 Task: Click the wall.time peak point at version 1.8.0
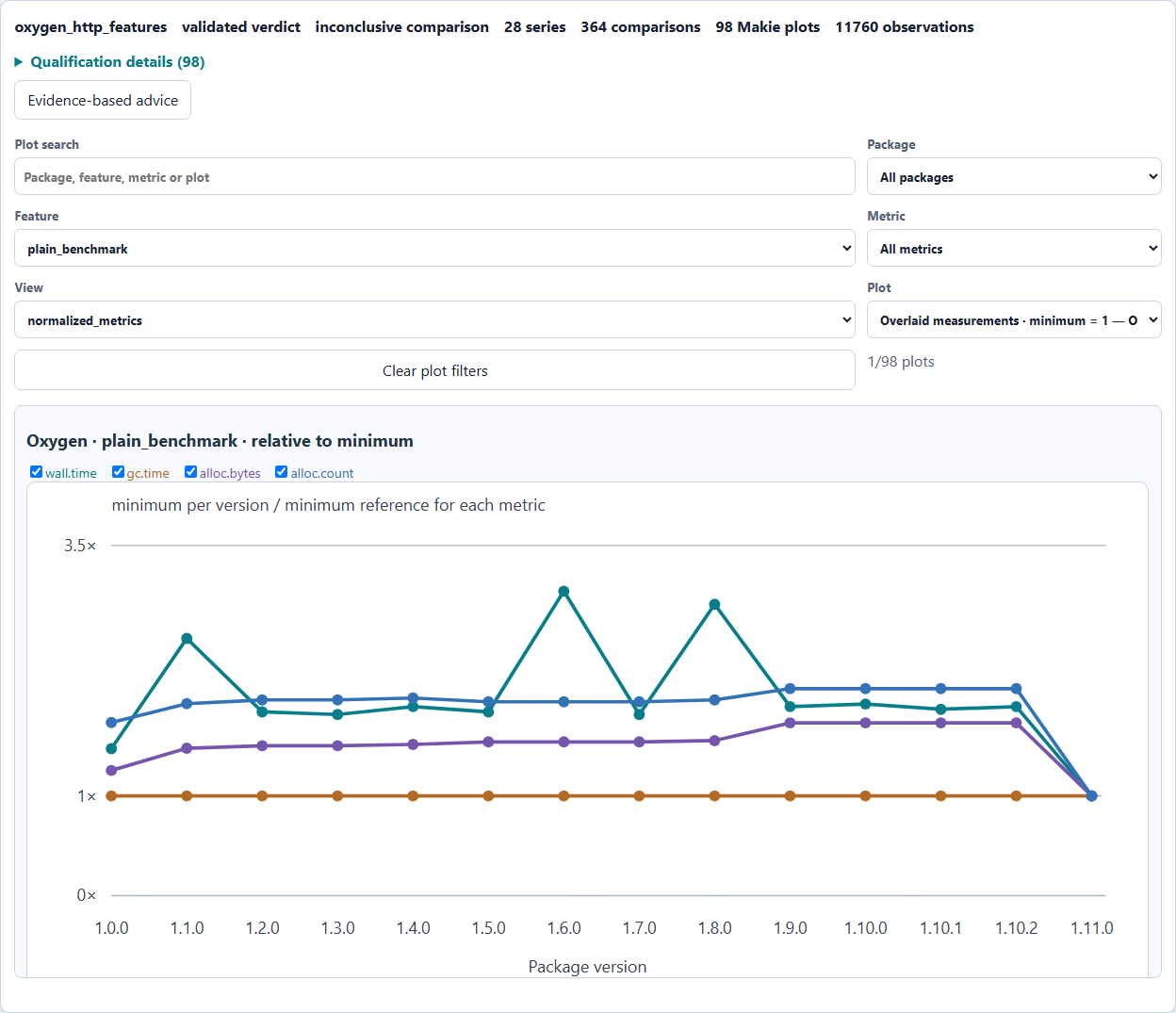pyautogui.click(x=714, y=604)
